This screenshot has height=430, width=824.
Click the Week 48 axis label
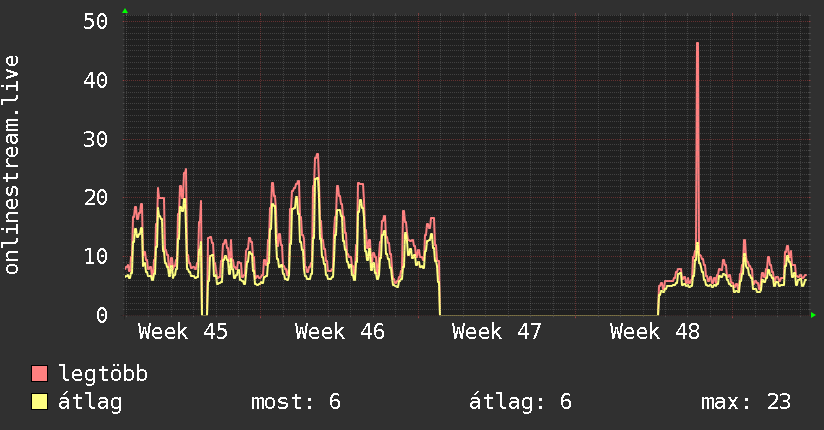655,332
